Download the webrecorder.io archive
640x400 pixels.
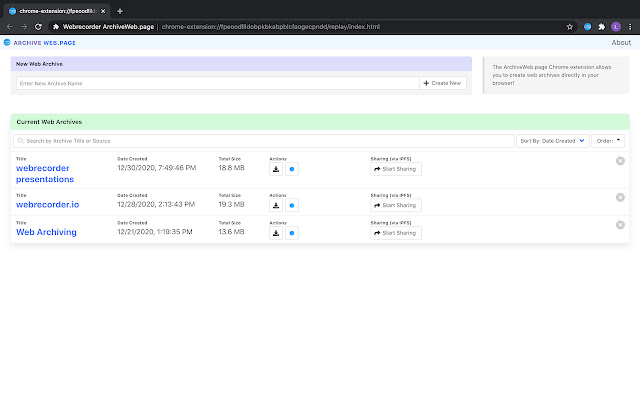(276, 205)
